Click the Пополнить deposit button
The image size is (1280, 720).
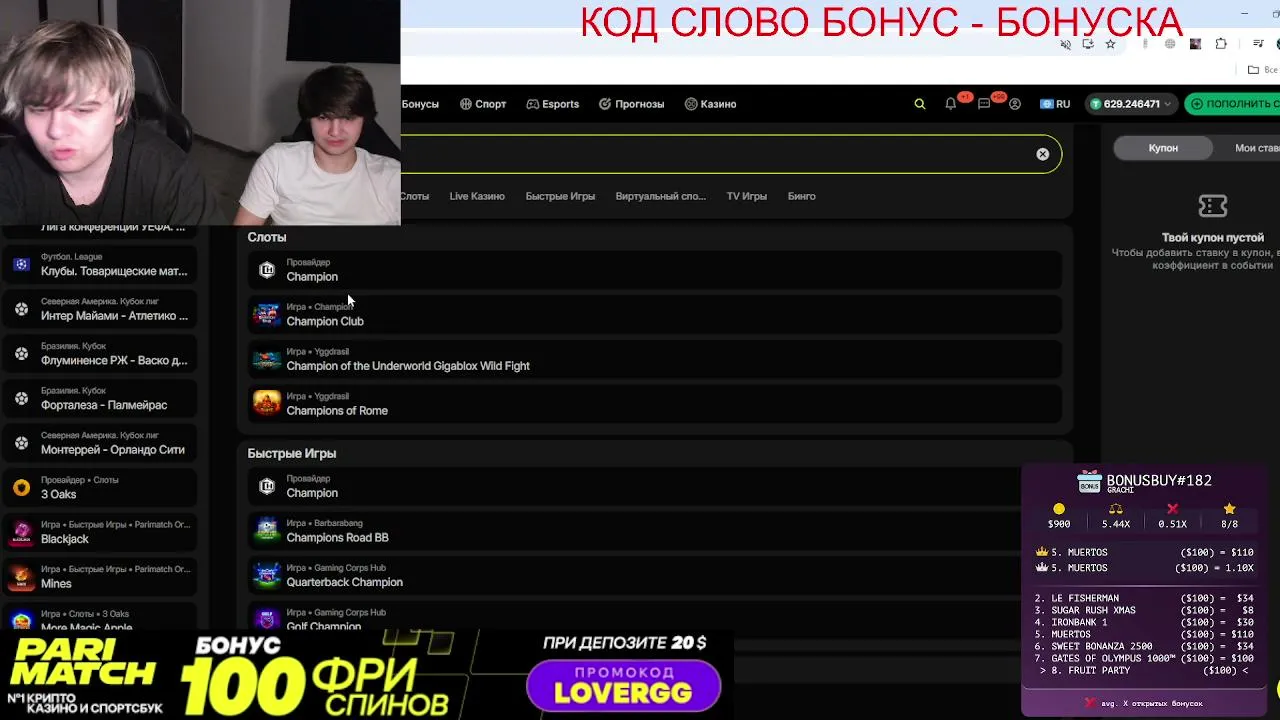(1232, 104)
